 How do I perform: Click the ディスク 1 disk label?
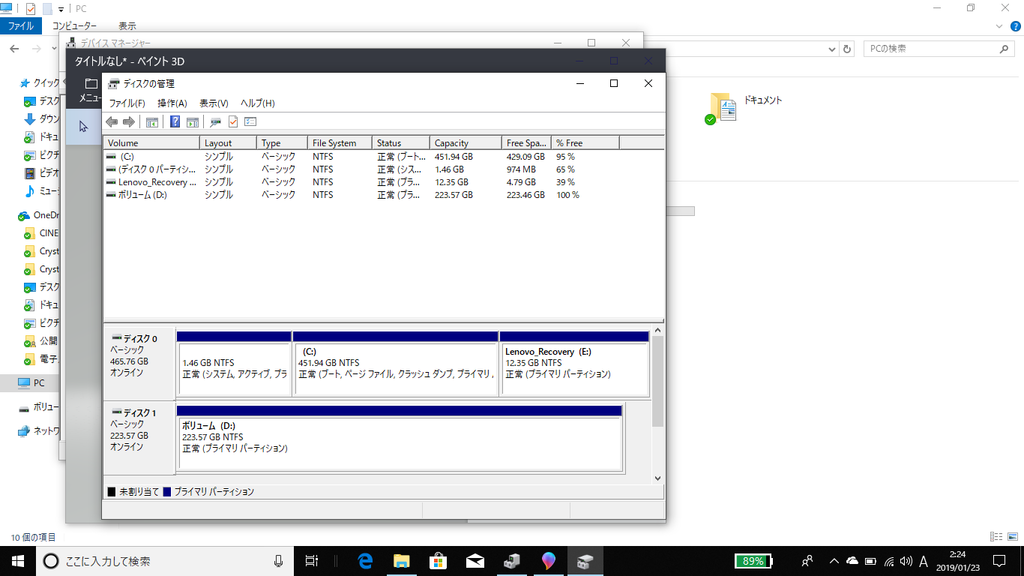pyautogui.click(x=139, y=438)
